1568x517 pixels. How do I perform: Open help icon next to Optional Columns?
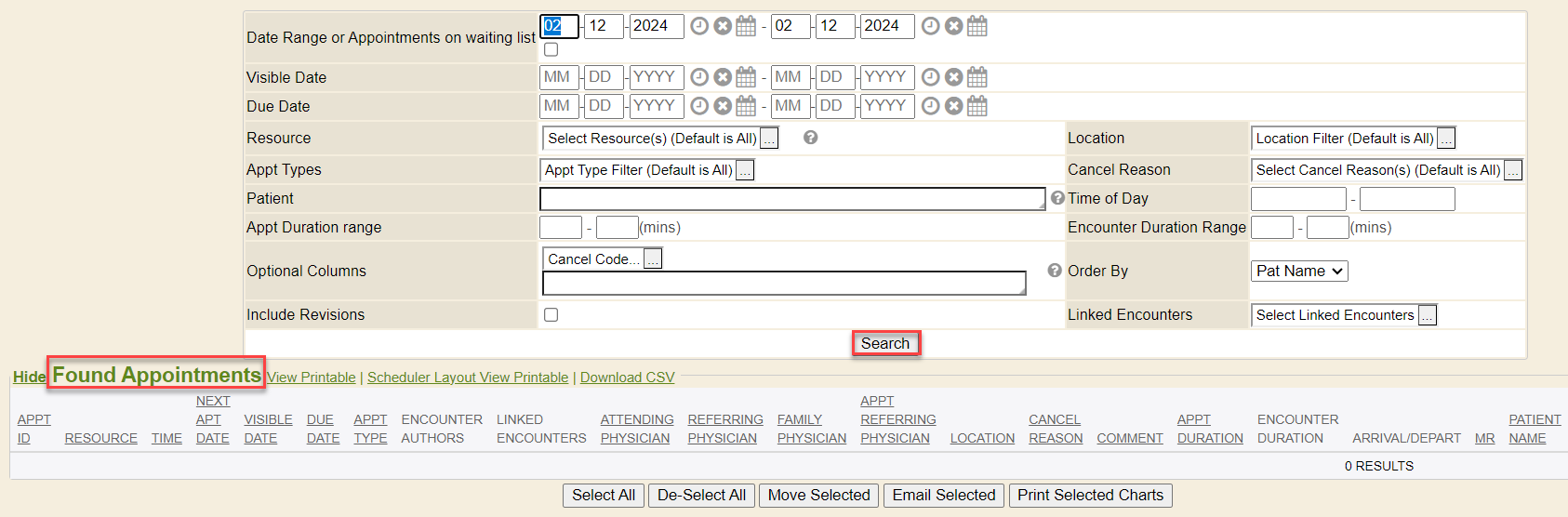tap(1054, 271)
